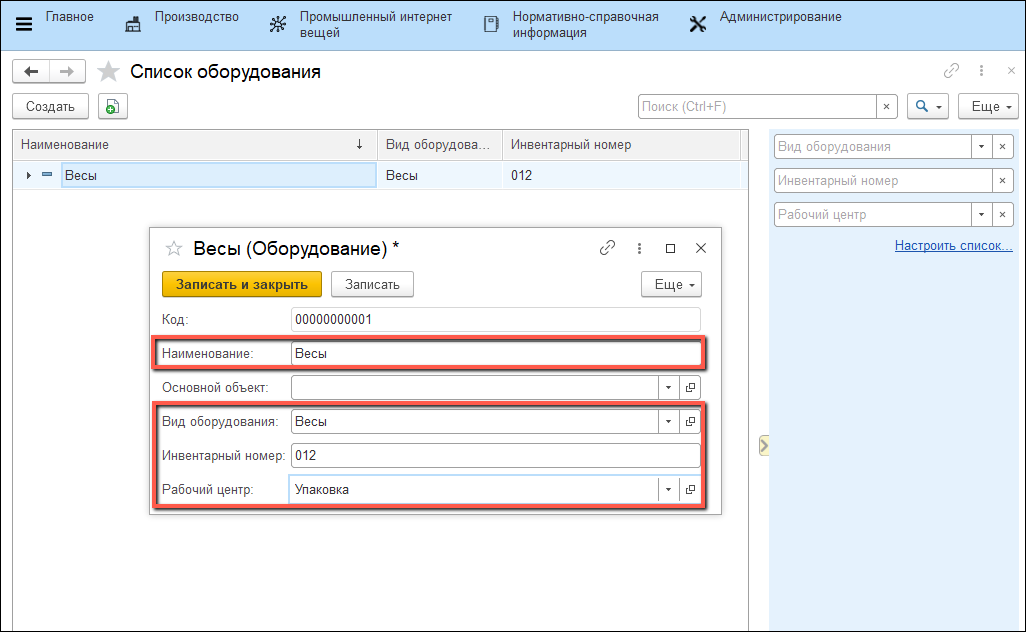1026x632 pixels.
Task: Expand the Весы tree row
Action: pos(28,176)
